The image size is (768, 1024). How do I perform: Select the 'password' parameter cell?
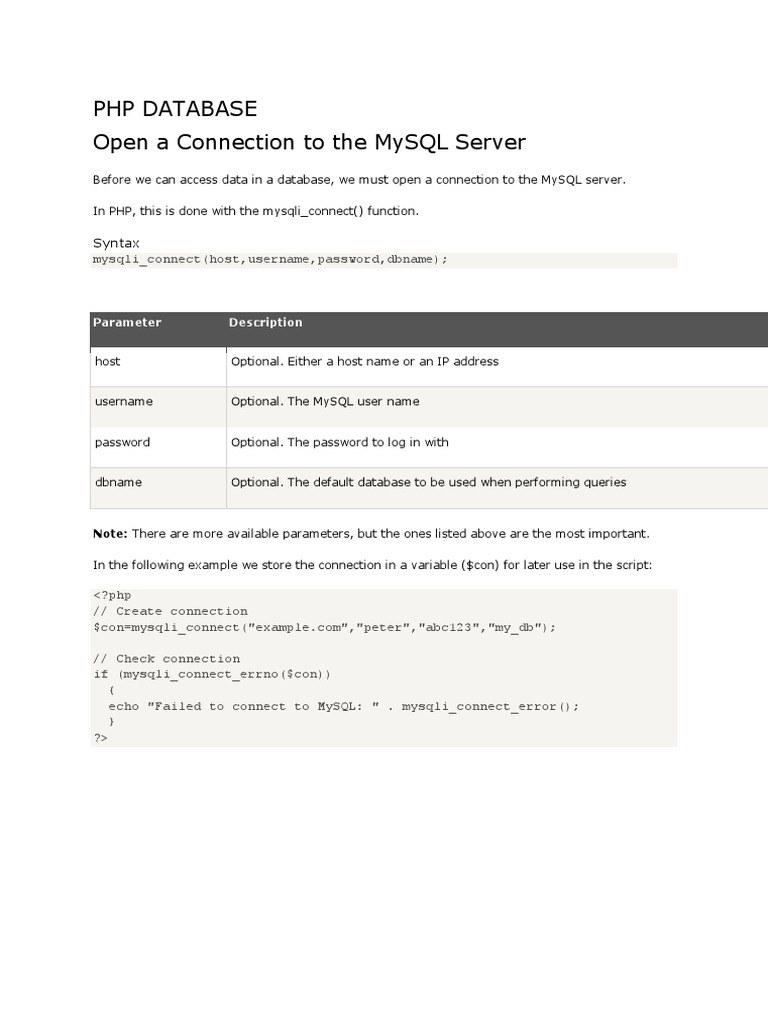point(122,442)
